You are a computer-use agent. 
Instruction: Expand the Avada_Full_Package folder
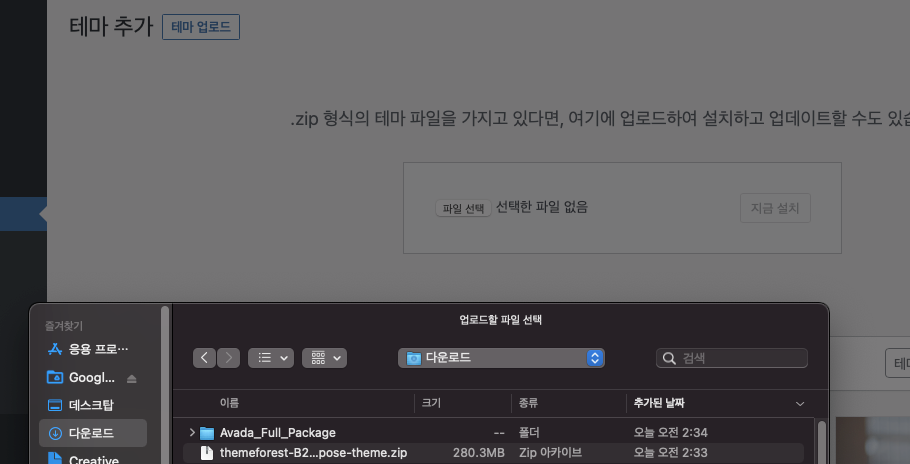(192, 433)
